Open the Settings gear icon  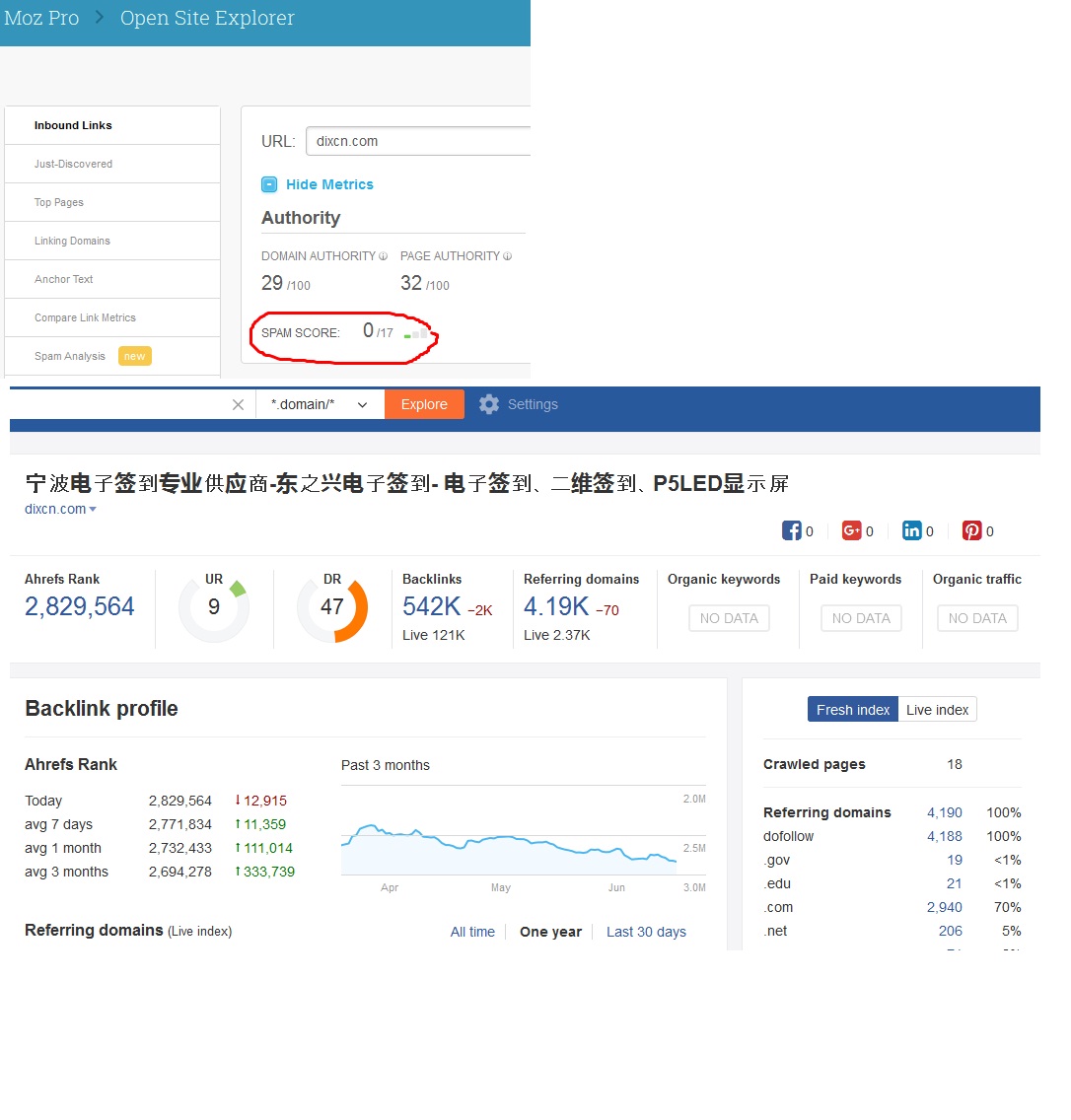pyautogui.click(x=489, y=404)
